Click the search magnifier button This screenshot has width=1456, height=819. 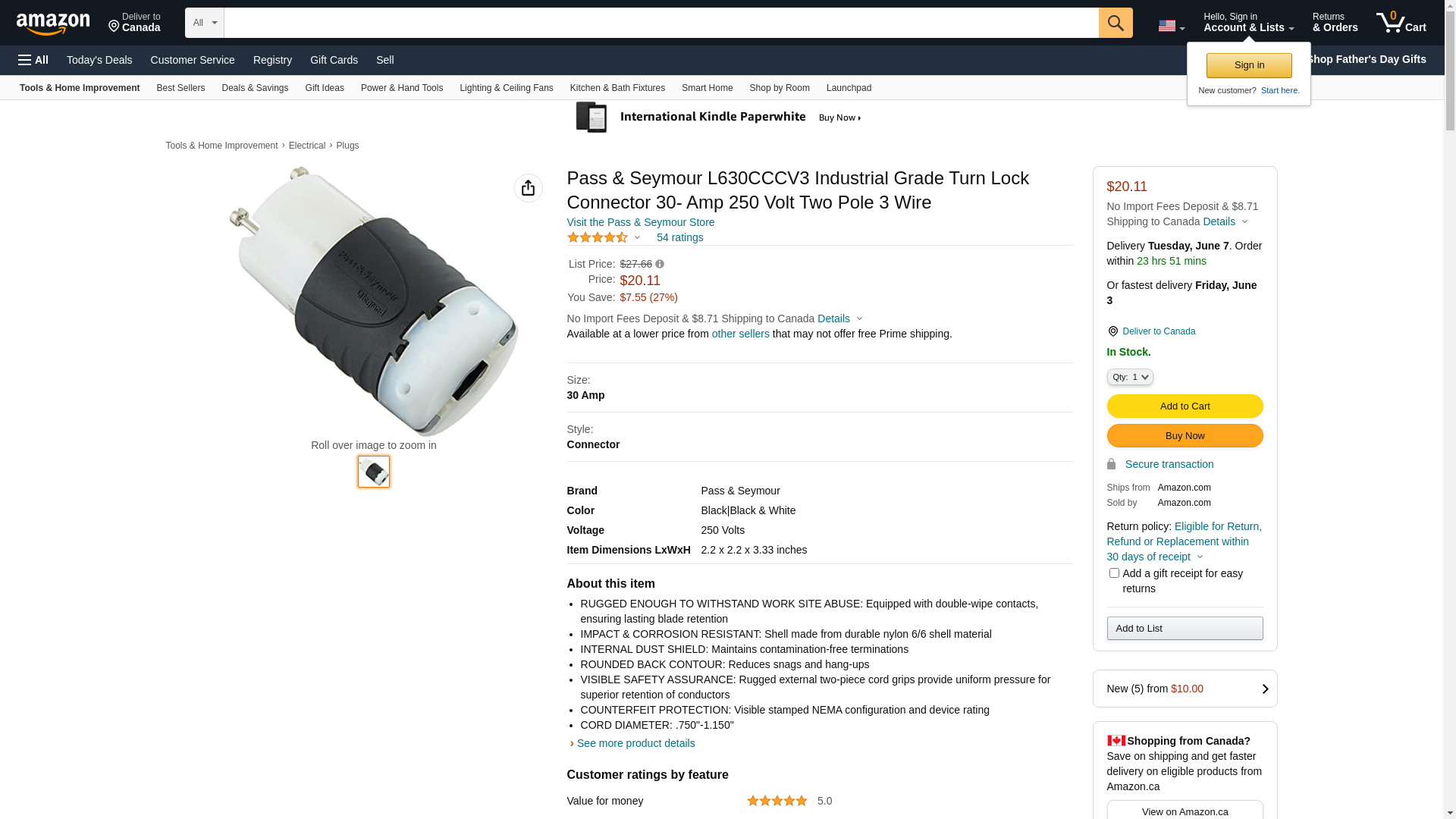tap(1115, 23)
